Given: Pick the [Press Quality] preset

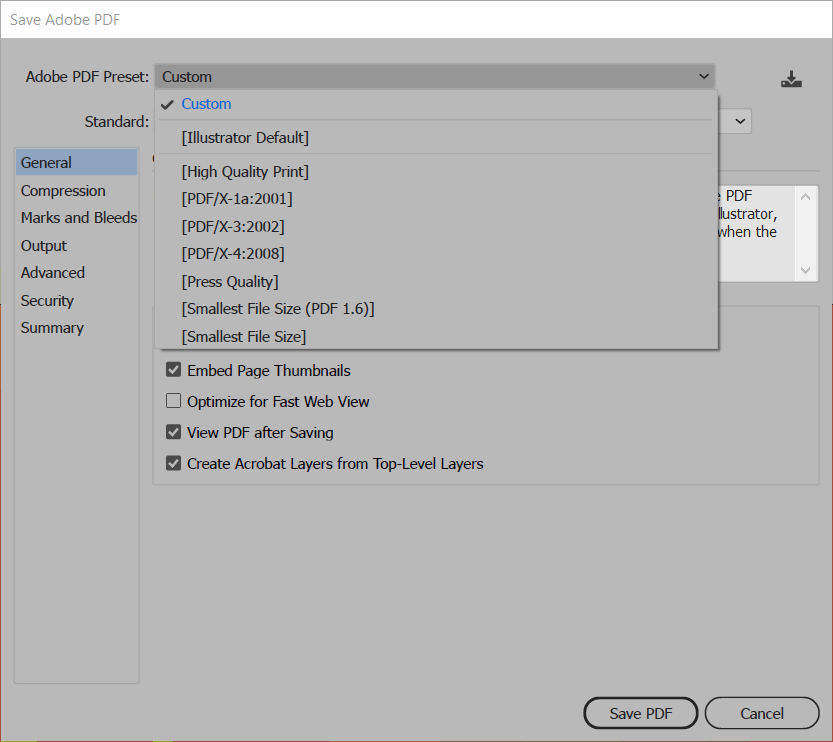Looking at the screenshot, I should pos(436,282).
